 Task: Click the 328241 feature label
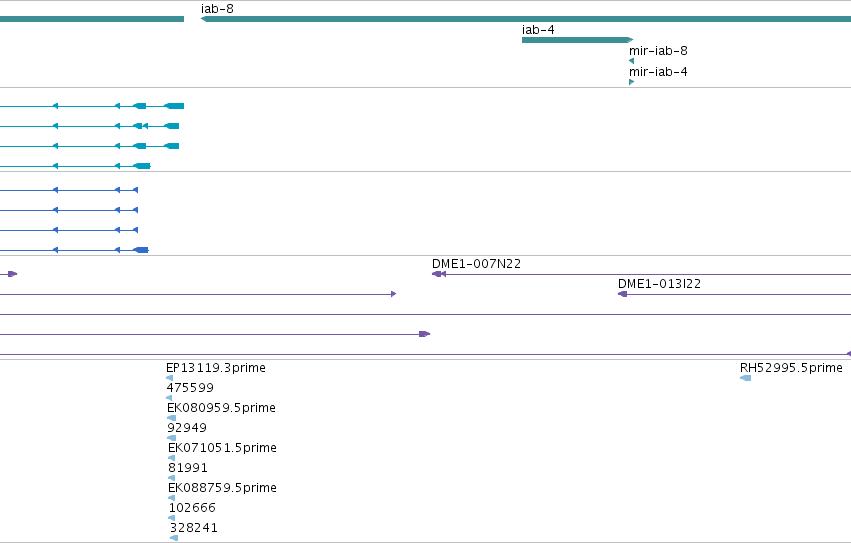(194, 528)
